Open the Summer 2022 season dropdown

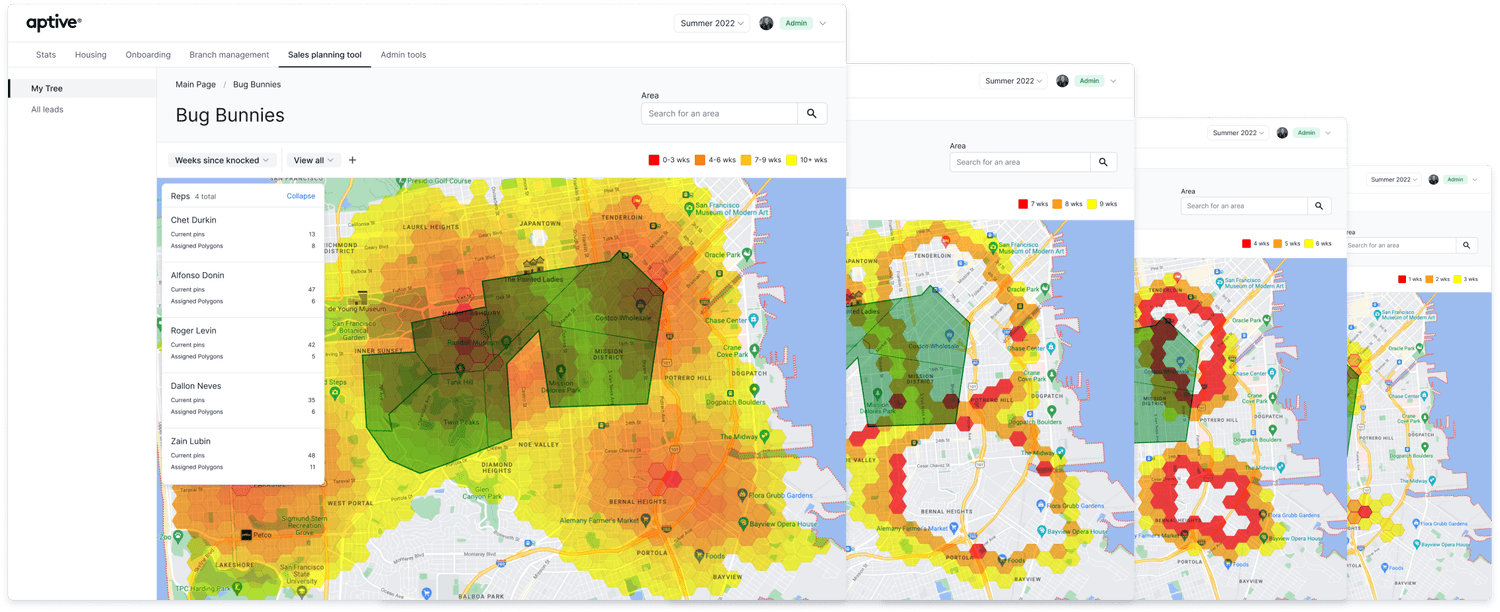click(711, 23)
